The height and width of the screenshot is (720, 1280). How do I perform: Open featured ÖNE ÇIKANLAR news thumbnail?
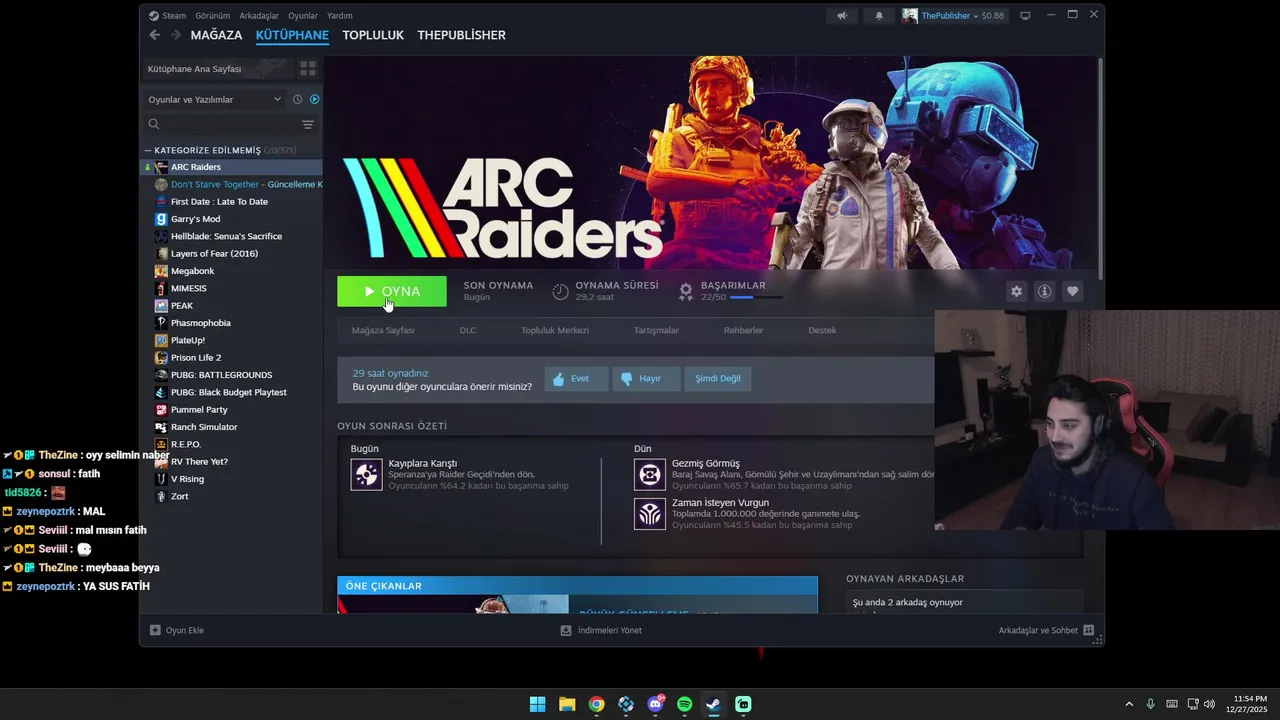[454, 604]
